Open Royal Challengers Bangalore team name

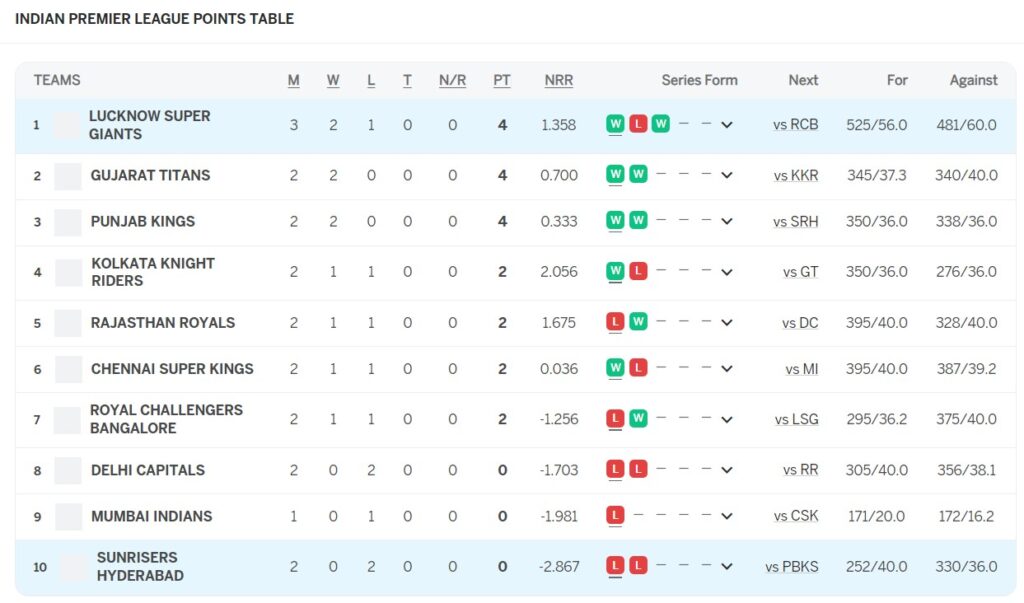pos(166,419)
